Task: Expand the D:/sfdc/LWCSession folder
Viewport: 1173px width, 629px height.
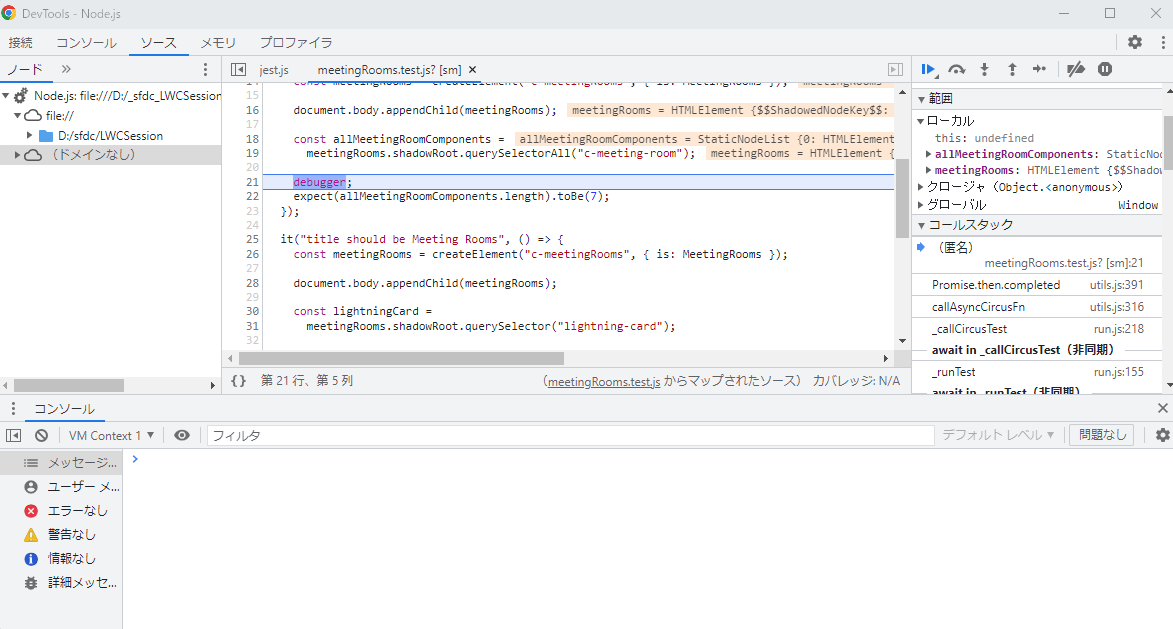Action: (30, 135)
